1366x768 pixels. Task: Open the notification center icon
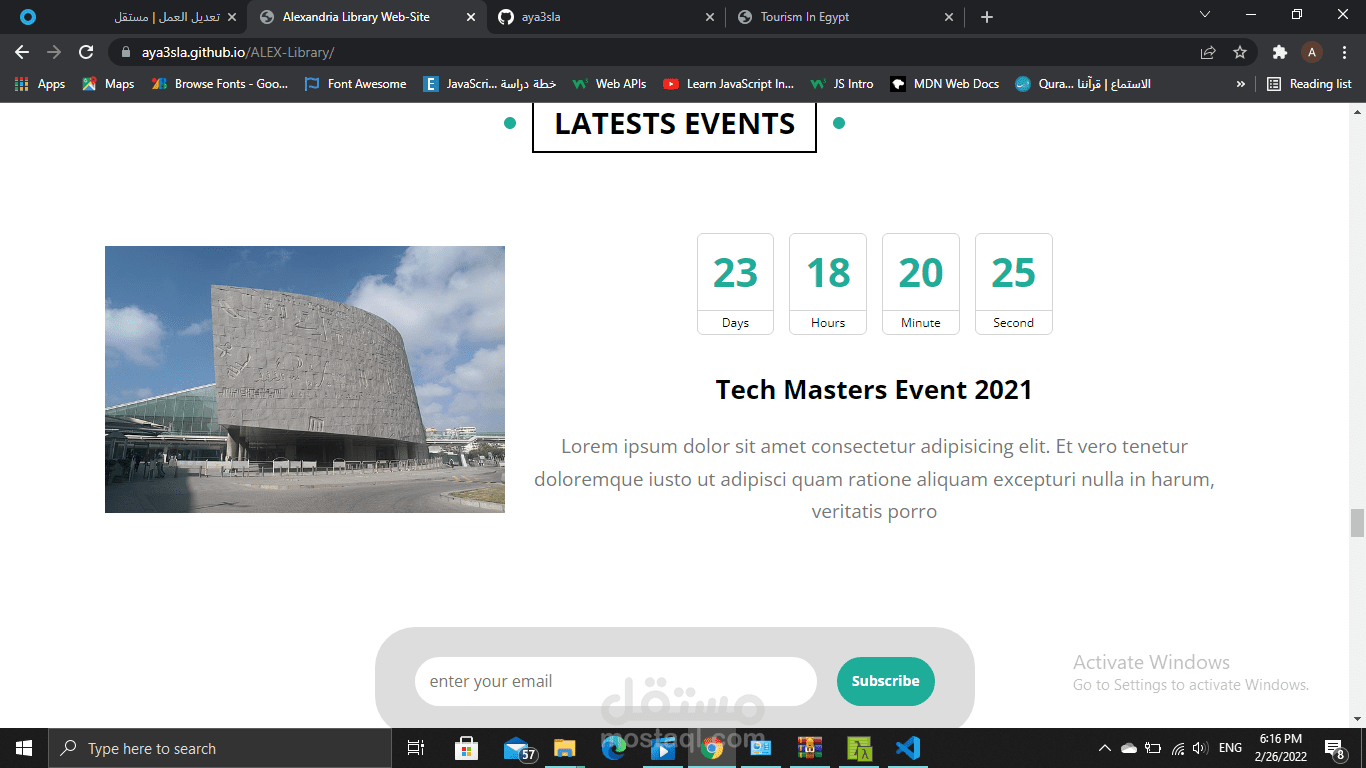pos(1334,748)
